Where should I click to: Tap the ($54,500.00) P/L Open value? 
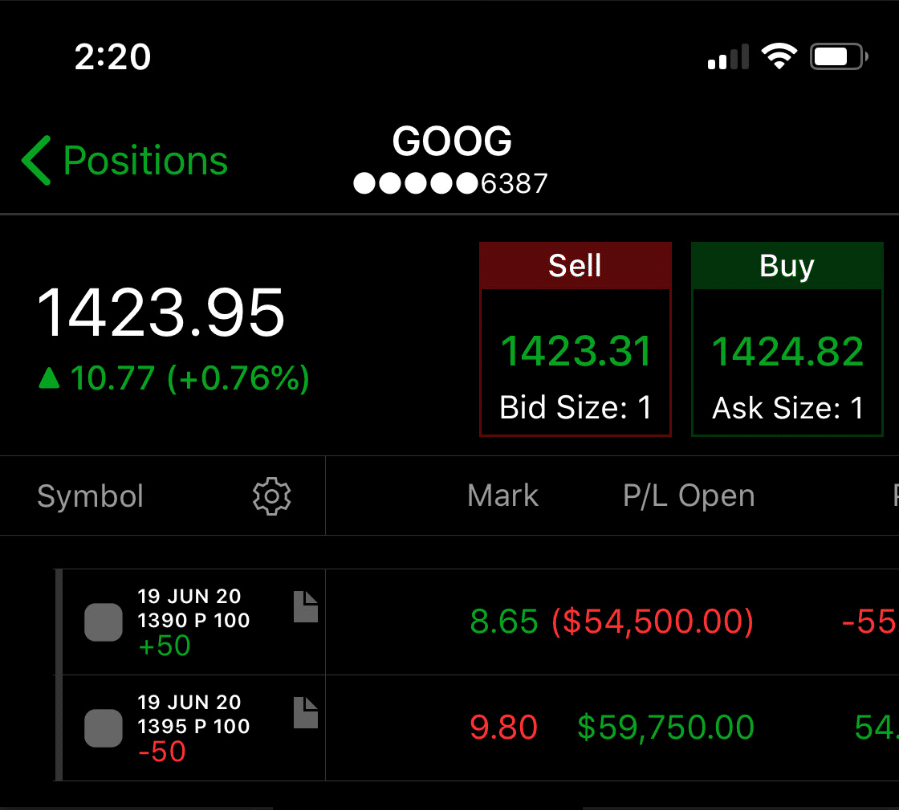[652, 622]
